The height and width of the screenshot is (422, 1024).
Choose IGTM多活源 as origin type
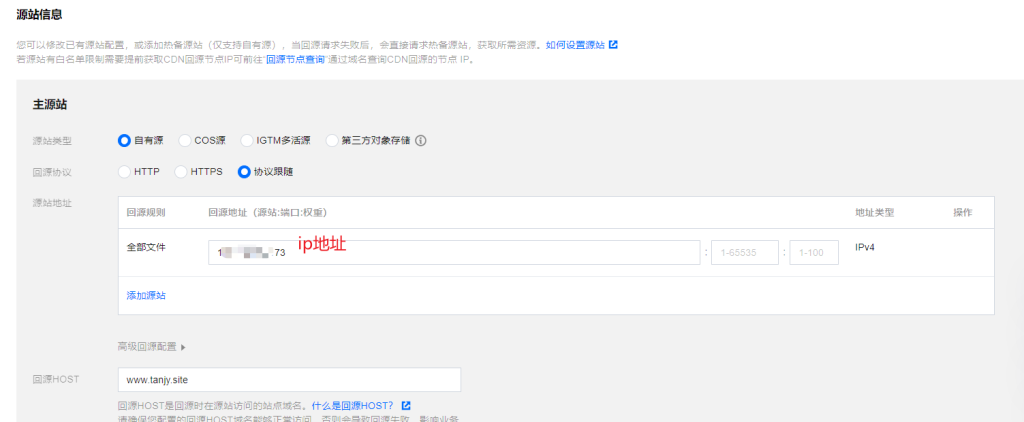(247, 141)
